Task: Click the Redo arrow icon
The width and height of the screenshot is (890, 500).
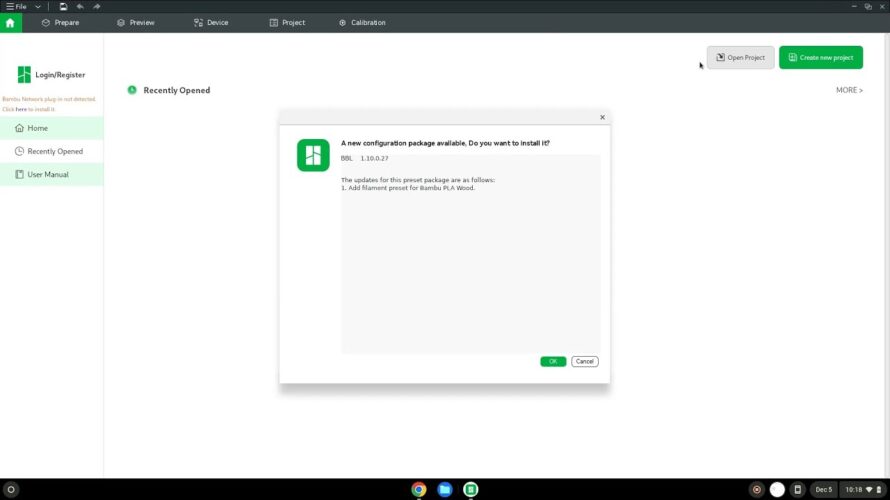Action: pyautogui.click(x=96, y=7)
